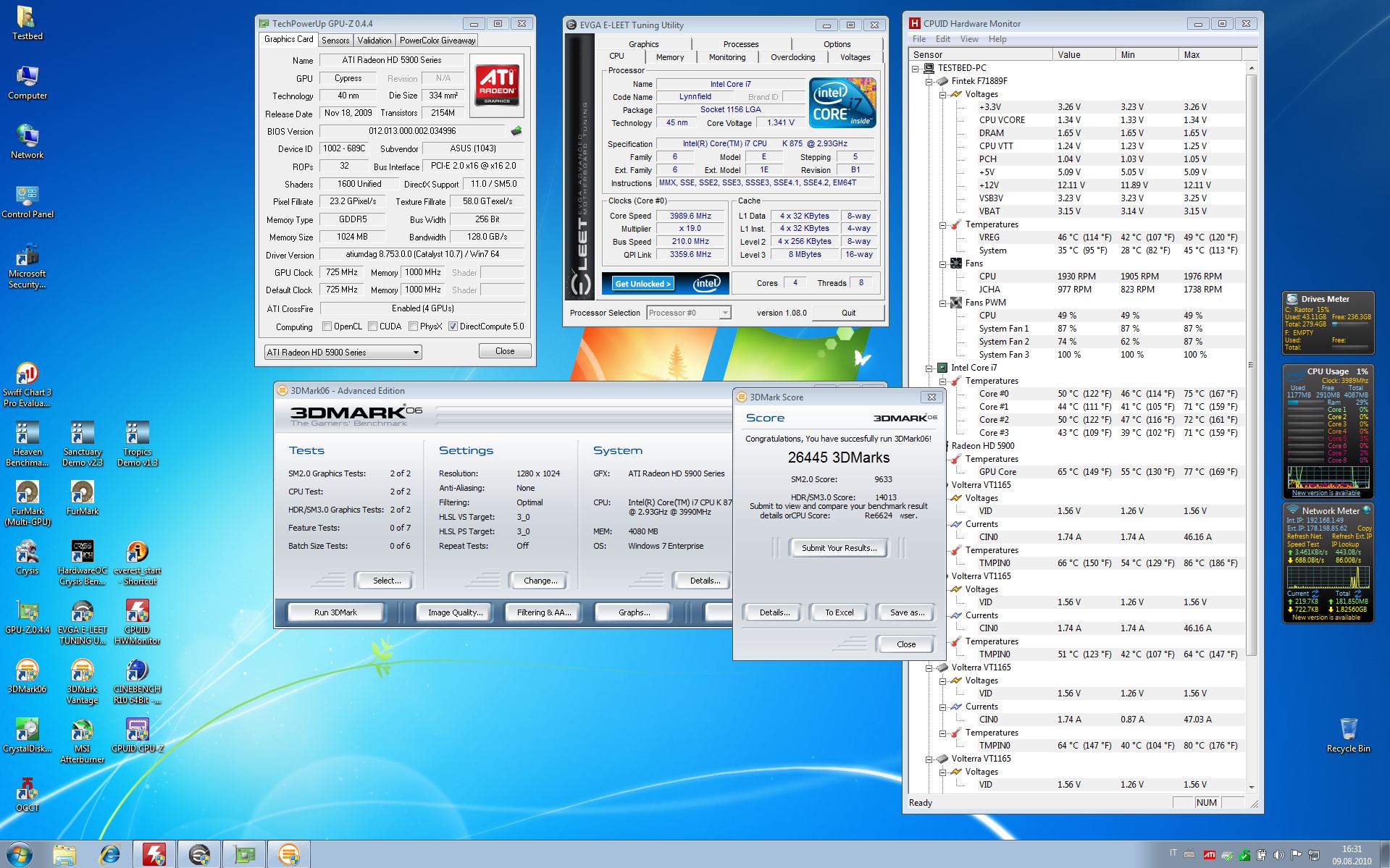Launch everest_start shortcut icon
This screenshot has height=868, width=1390.
point(137,562)
